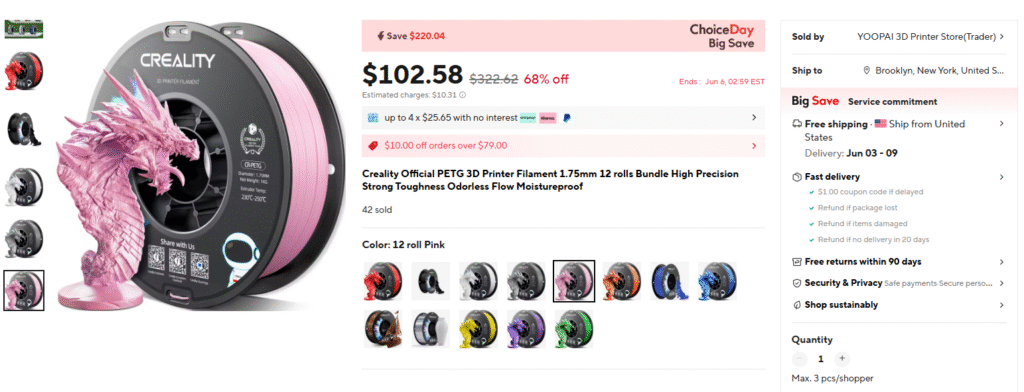
Task: Open the Ship to Brooklyn address link
Action: [933, 71]
